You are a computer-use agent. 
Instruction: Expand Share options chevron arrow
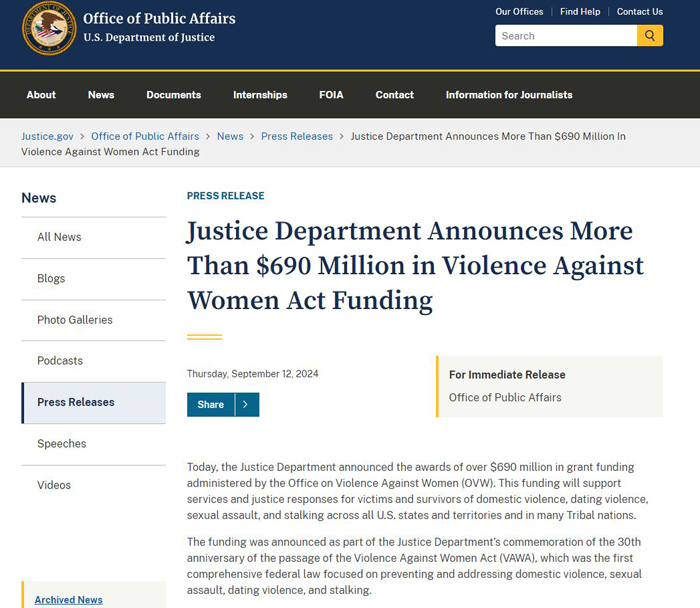[246, 404]
